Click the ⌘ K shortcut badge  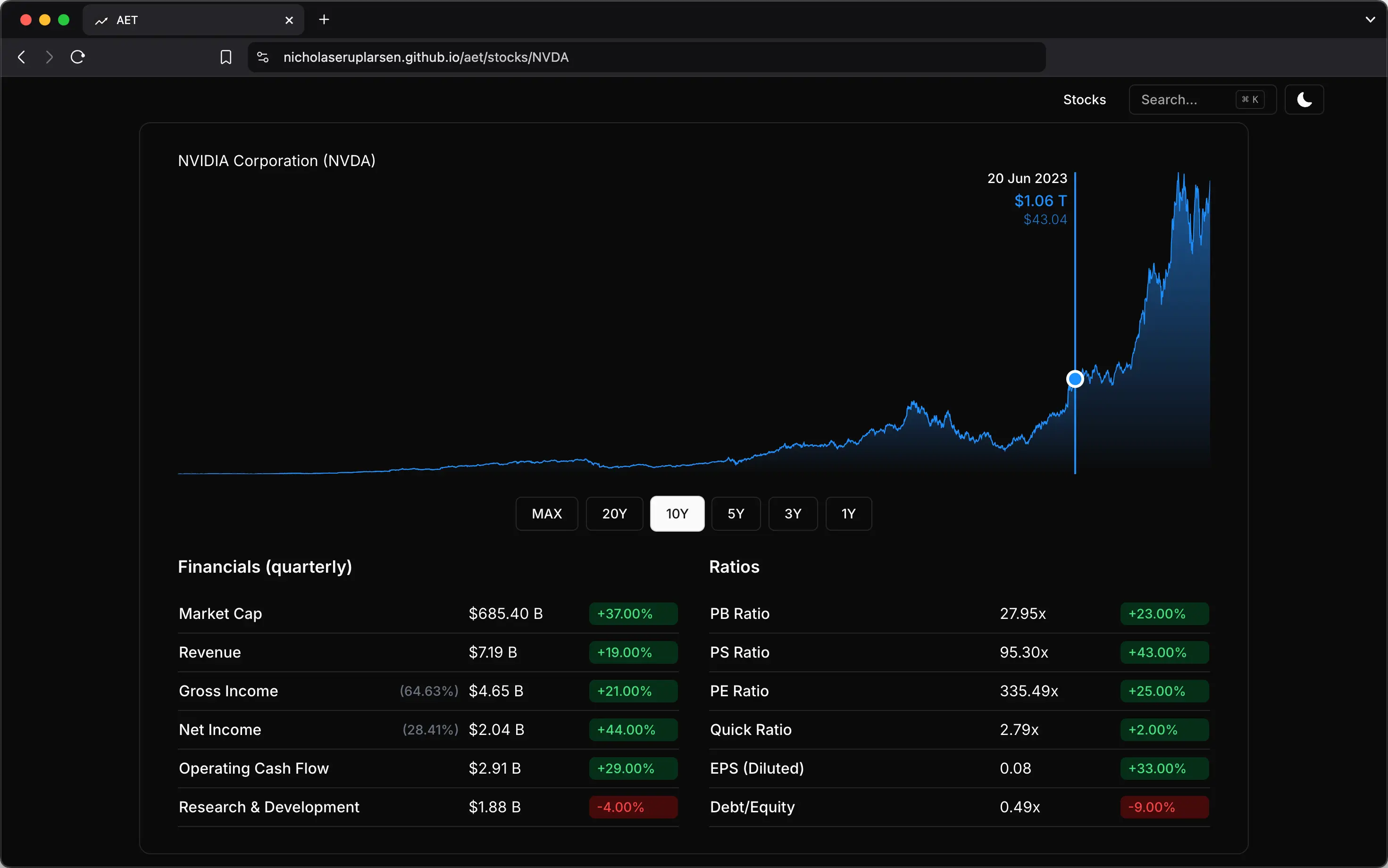point(1250,100)
